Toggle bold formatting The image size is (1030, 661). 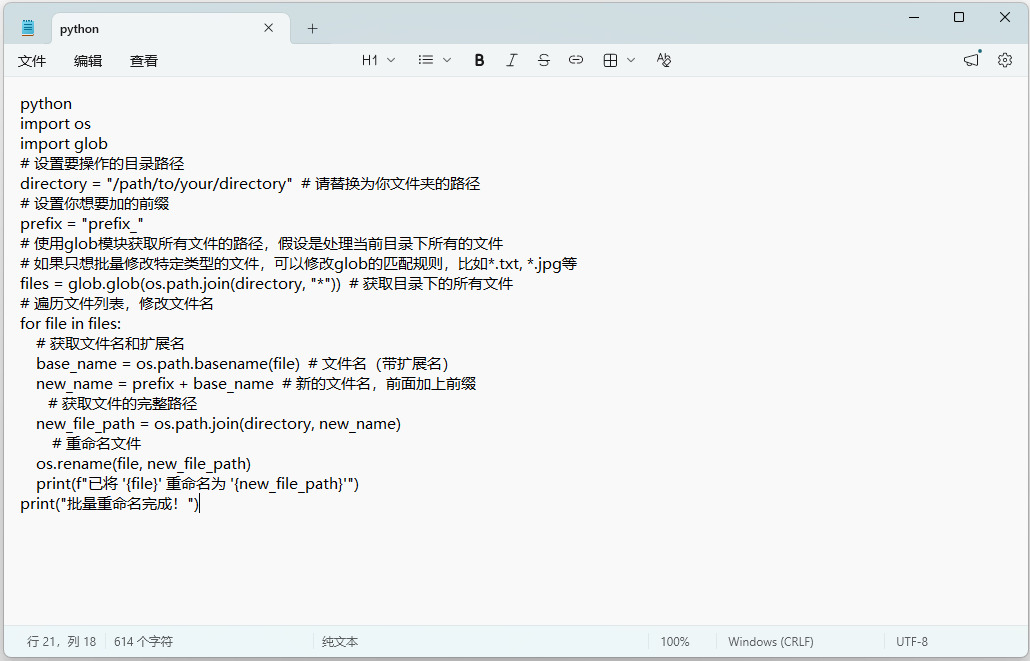479,60
